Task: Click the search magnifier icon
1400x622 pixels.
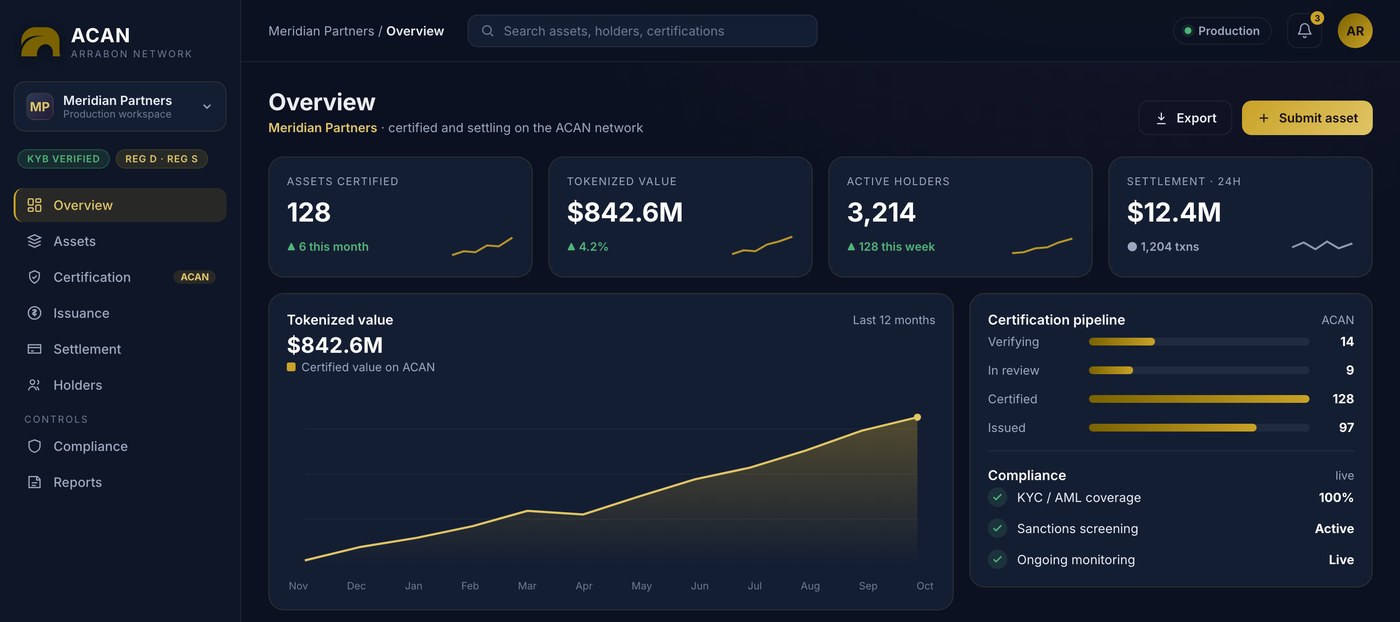Action: coord(488,31)
